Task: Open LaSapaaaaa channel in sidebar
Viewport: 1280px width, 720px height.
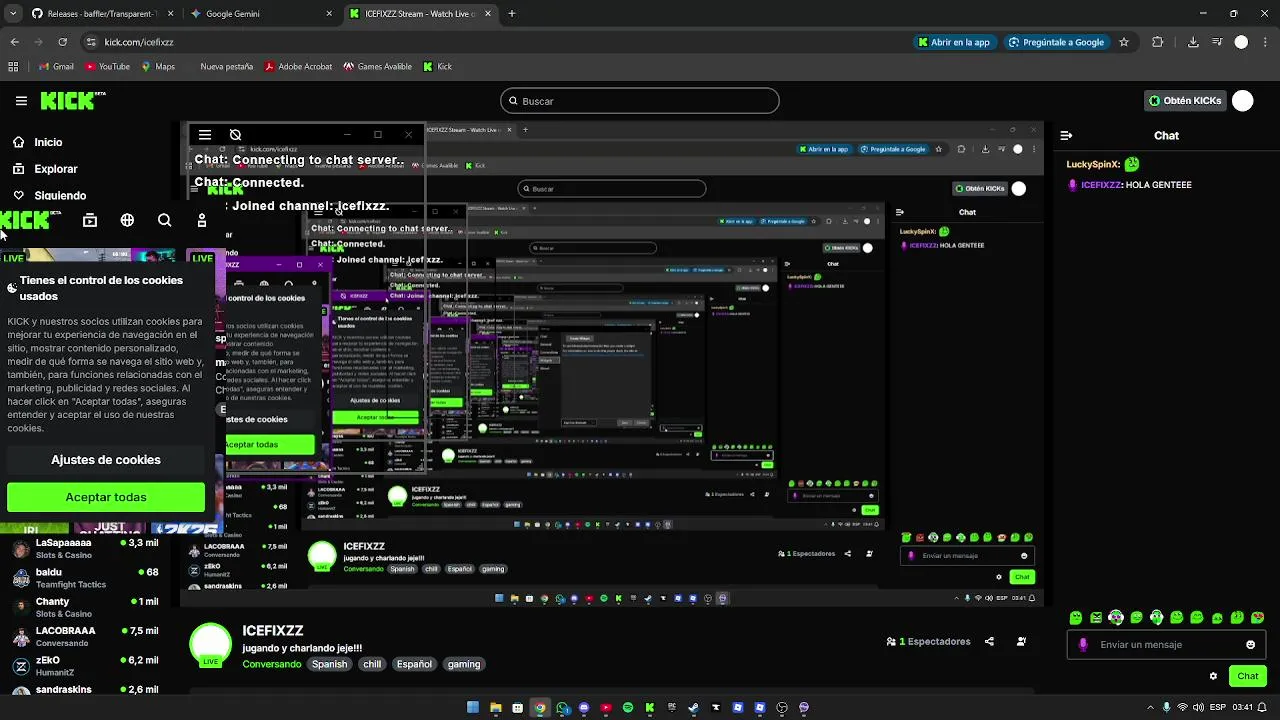Action: 85,548
